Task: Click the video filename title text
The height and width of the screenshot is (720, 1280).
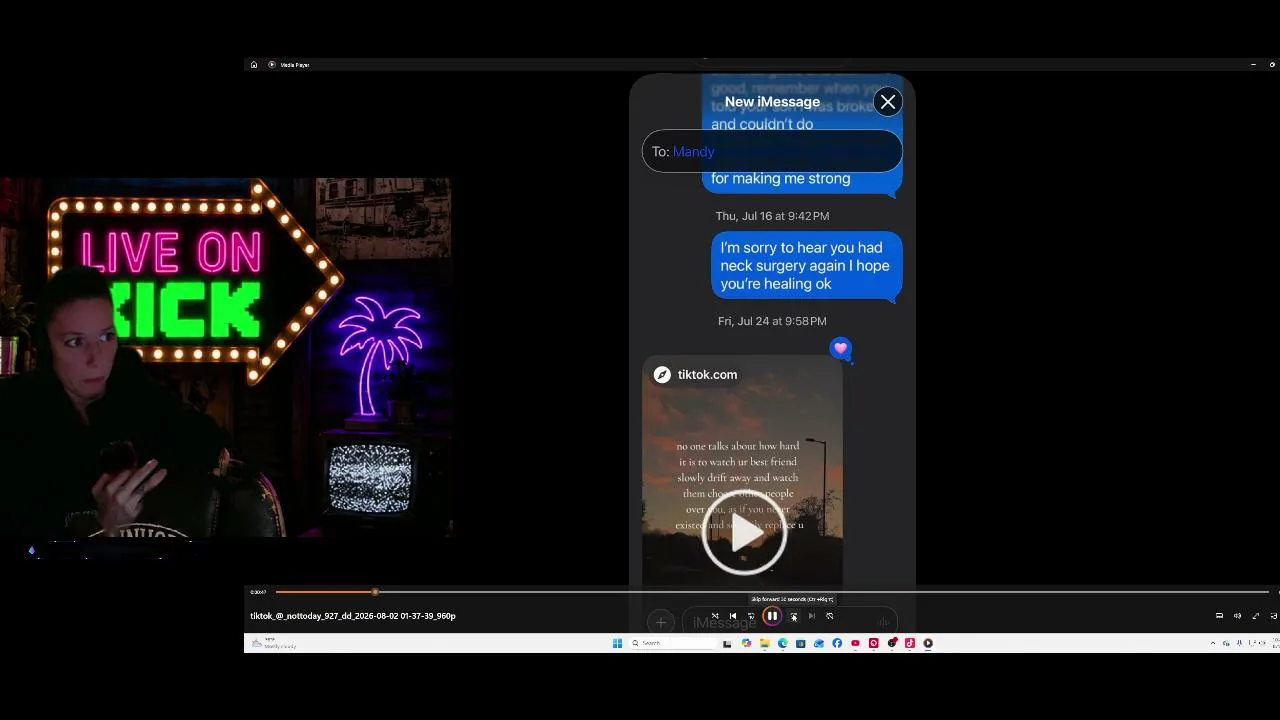Action: pos(353,616)
